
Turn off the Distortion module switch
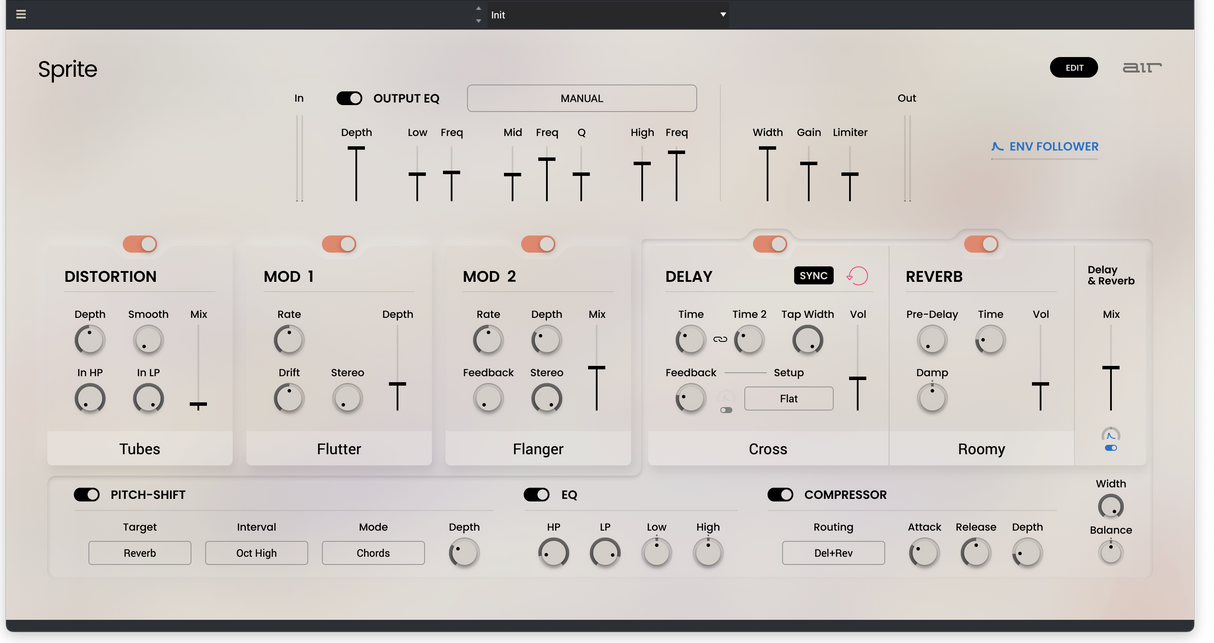click(140, 244)
